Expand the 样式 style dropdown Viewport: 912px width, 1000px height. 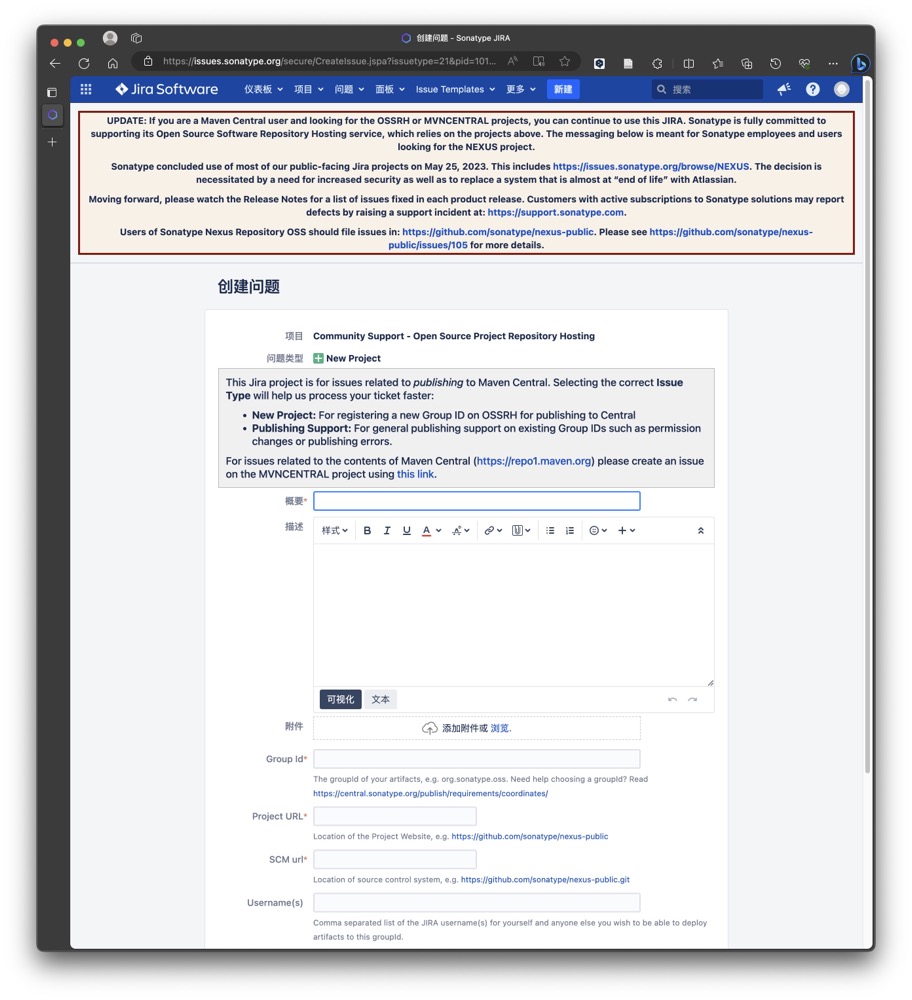(334, 531)
